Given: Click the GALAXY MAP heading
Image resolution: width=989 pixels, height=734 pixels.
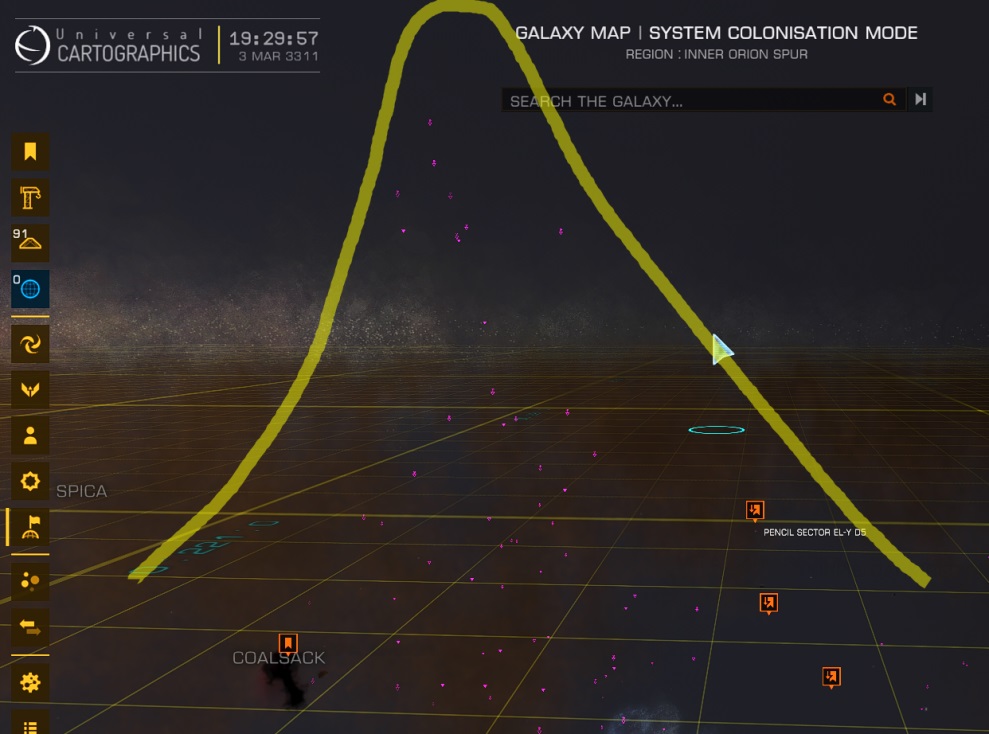Looking at the screenshot, I should coord(573,33).
